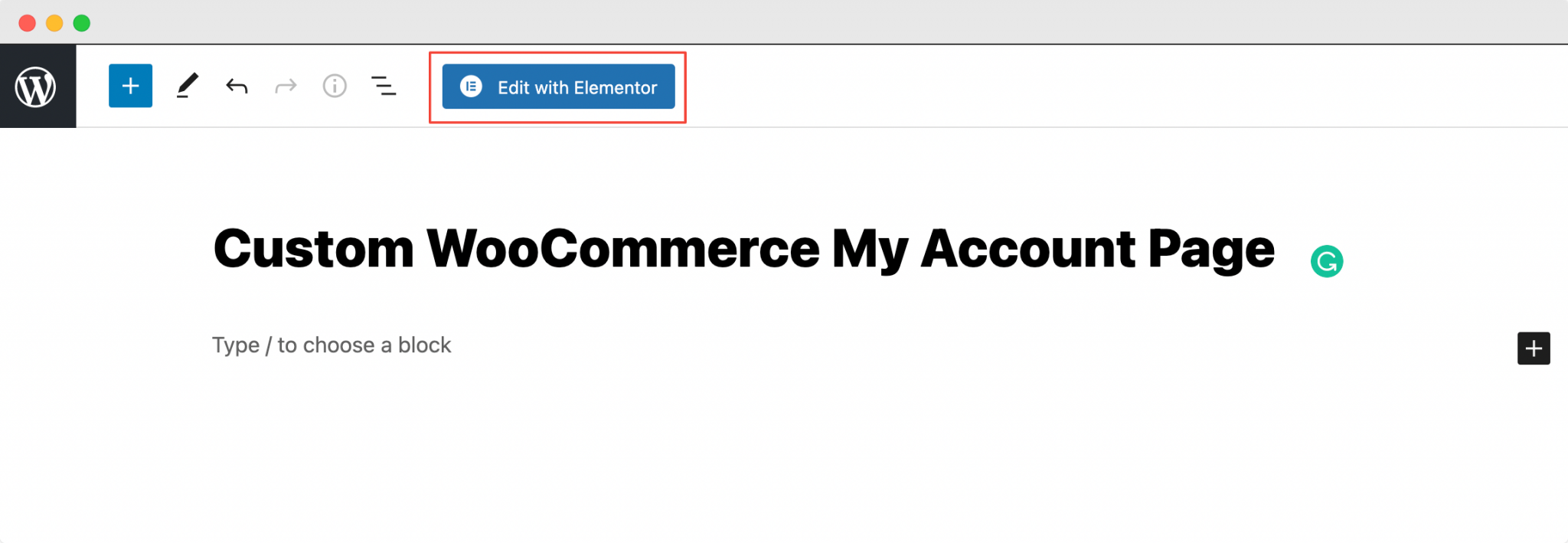Click the yellow minimize window control

point(54,24)
